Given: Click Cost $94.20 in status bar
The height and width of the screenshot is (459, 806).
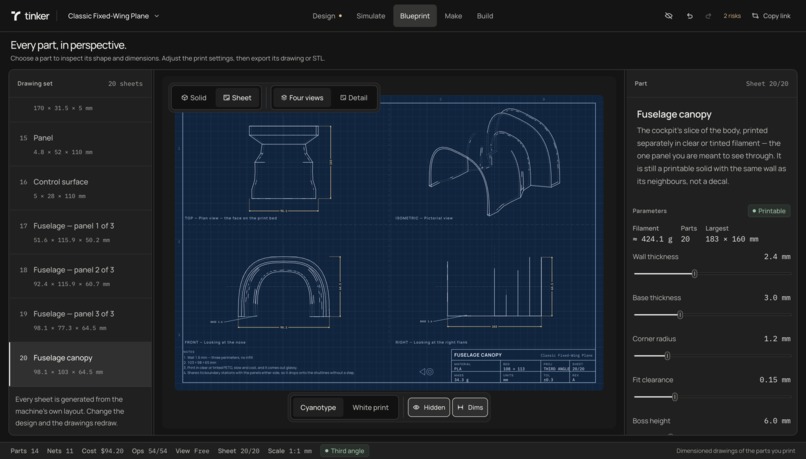Looking at the screenshot, I should [x=102, y=451].
